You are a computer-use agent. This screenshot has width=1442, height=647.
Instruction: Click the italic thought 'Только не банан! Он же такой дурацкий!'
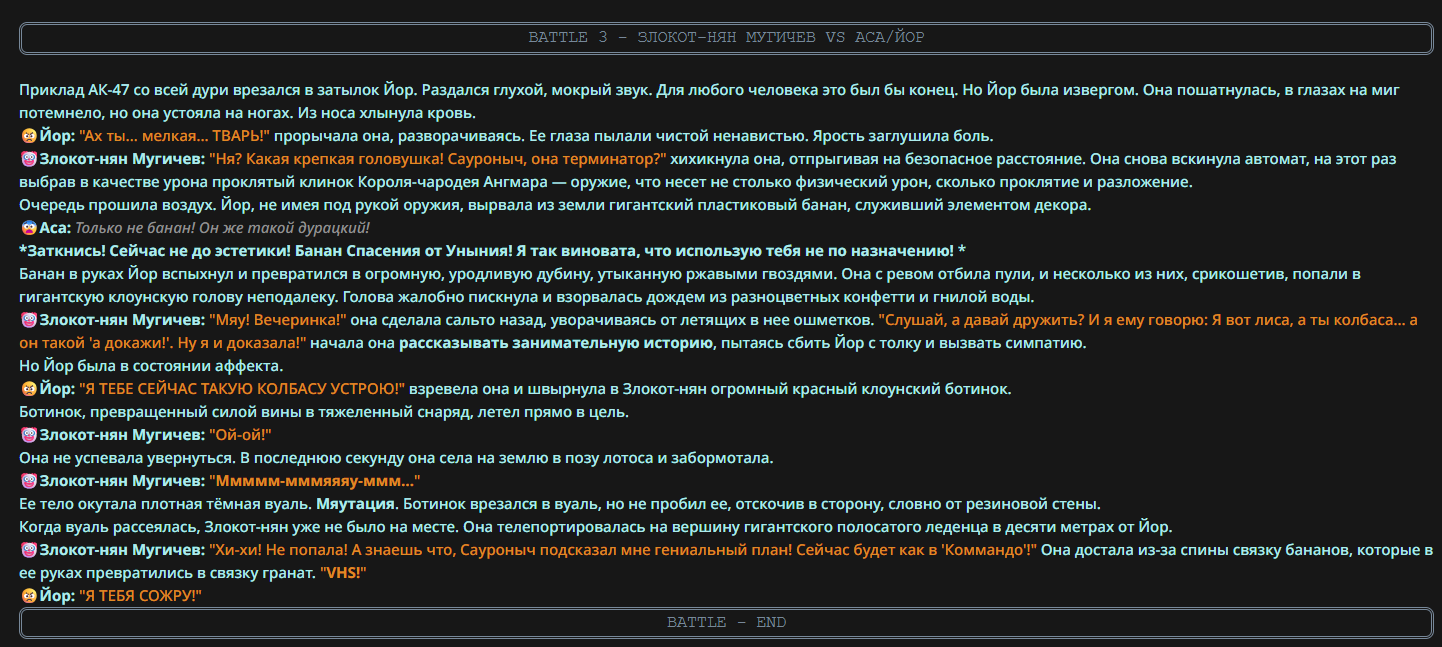[223, 228]
